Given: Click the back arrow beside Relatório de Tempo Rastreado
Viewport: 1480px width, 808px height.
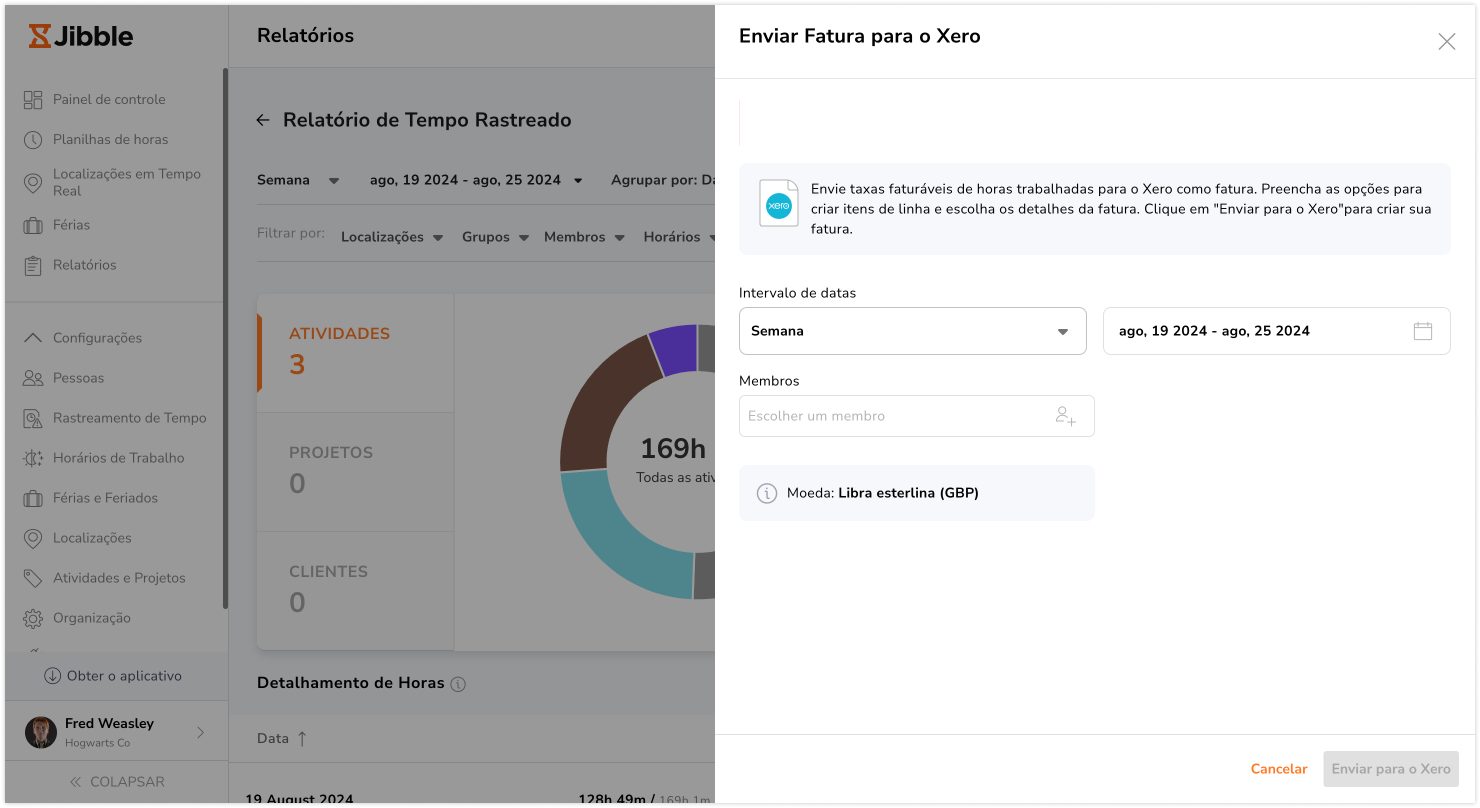Looking at the screenshot, I should (263, 120).
